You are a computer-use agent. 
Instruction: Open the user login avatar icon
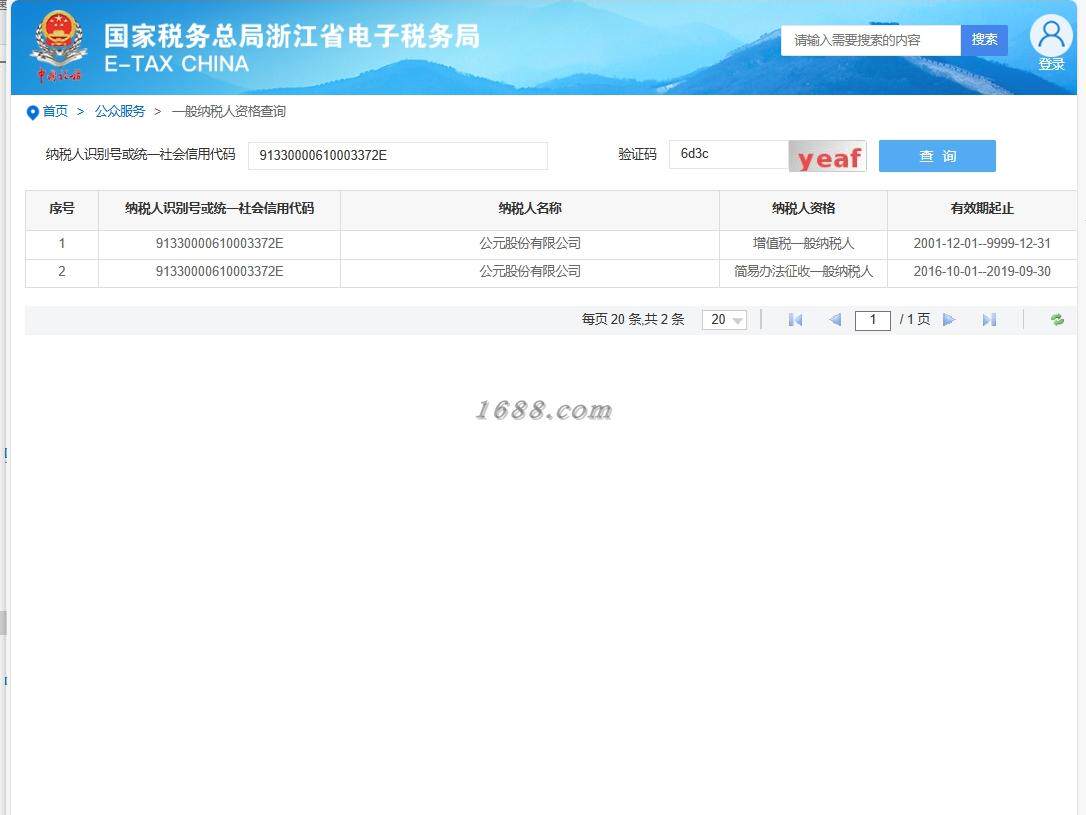coord(1051,36)
